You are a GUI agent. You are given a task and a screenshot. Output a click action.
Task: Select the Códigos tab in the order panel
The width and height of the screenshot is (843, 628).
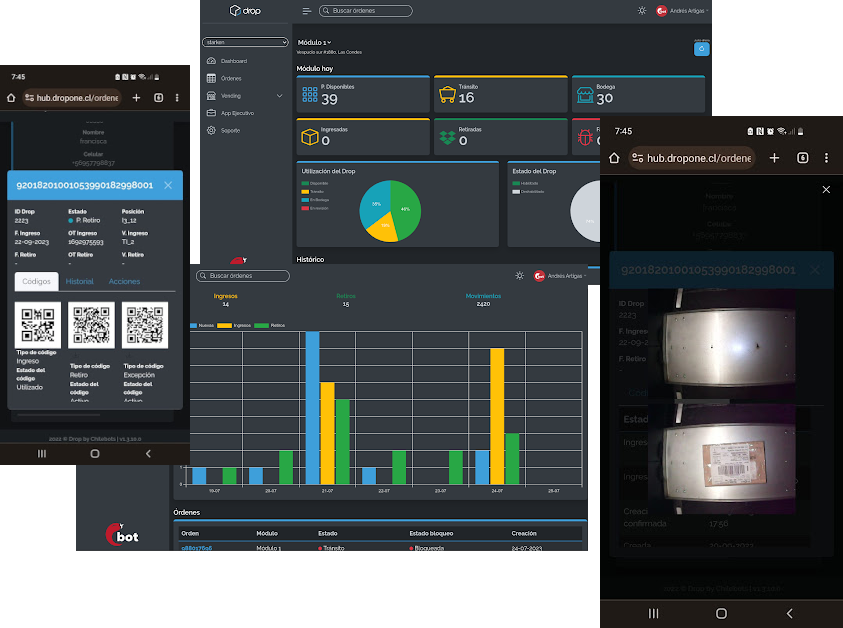point(37,281)
